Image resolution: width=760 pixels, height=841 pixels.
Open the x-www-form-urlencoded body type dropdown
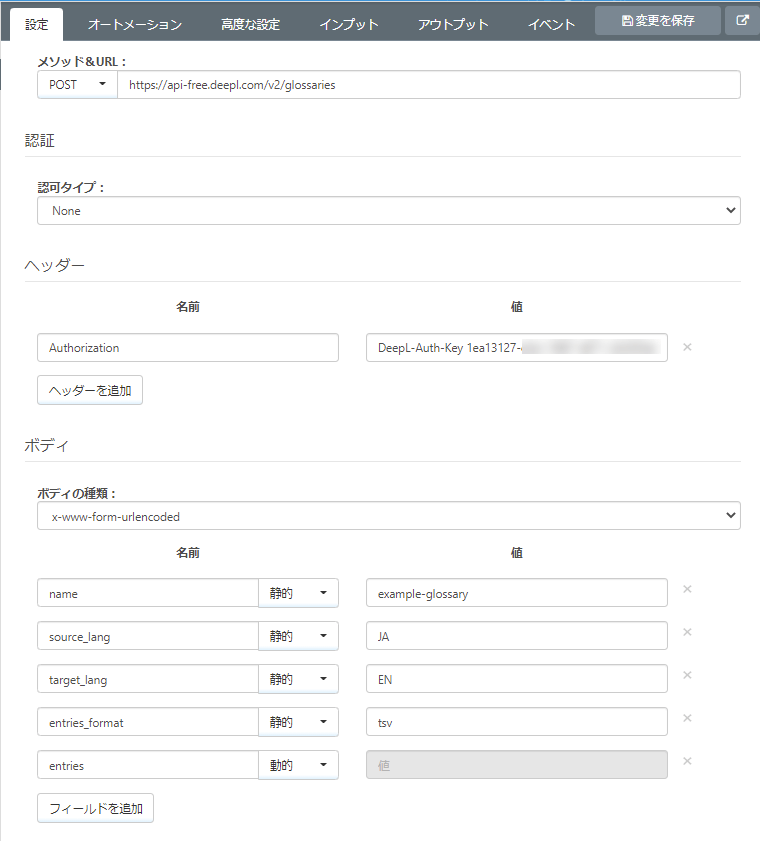pos(388,516)
